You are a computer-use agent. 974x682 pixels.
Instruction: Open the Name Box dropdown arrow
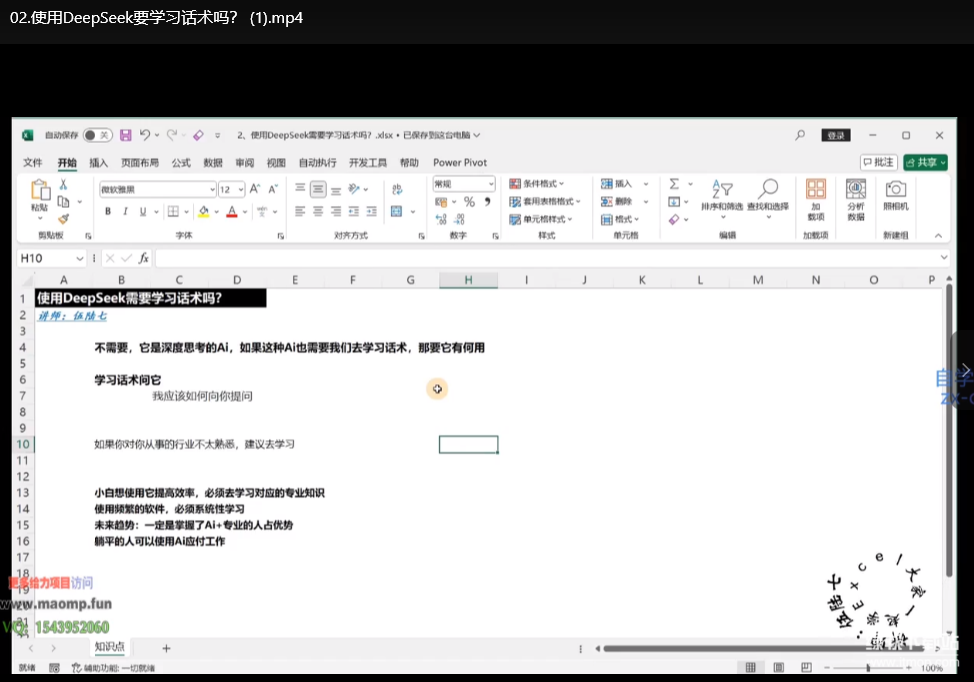click(x=80, y=258)
